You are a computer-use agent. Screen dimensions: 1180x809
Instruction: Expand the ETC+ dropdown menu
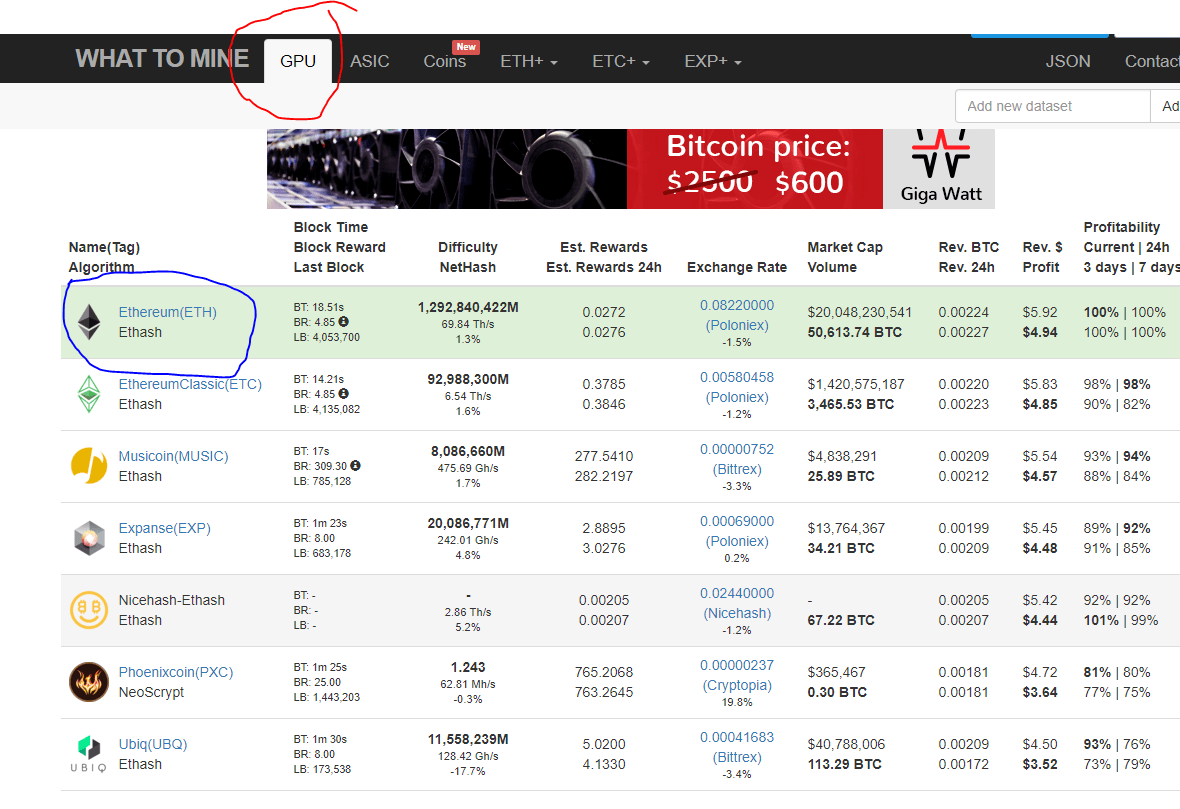(x=621, y=61)
